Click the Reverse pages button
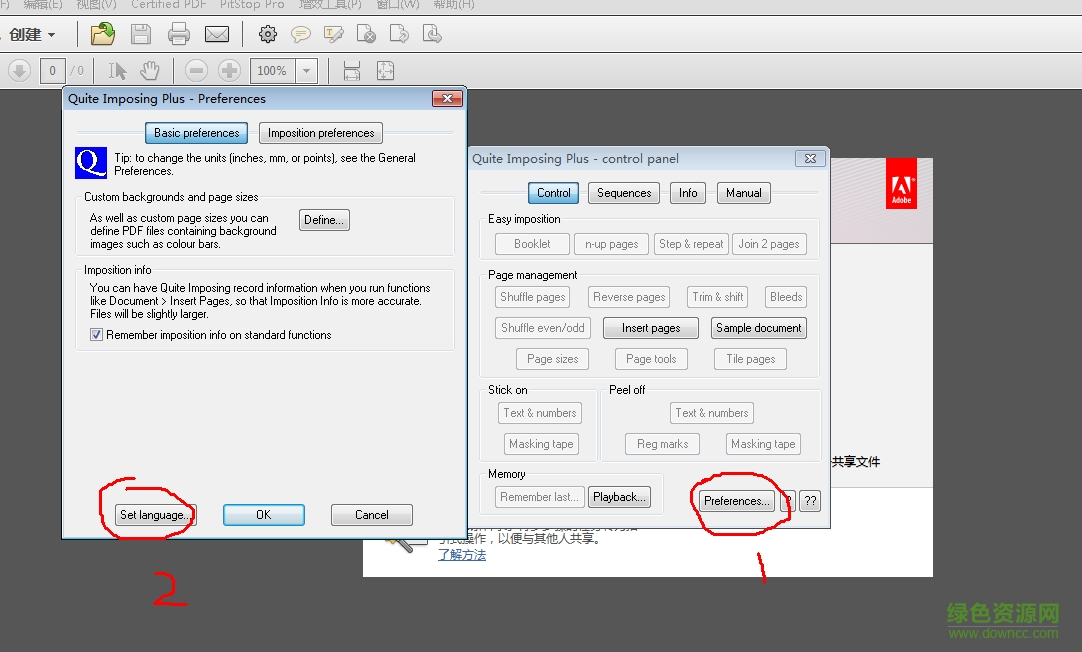 pyautogui.click(x=629, y=297)
